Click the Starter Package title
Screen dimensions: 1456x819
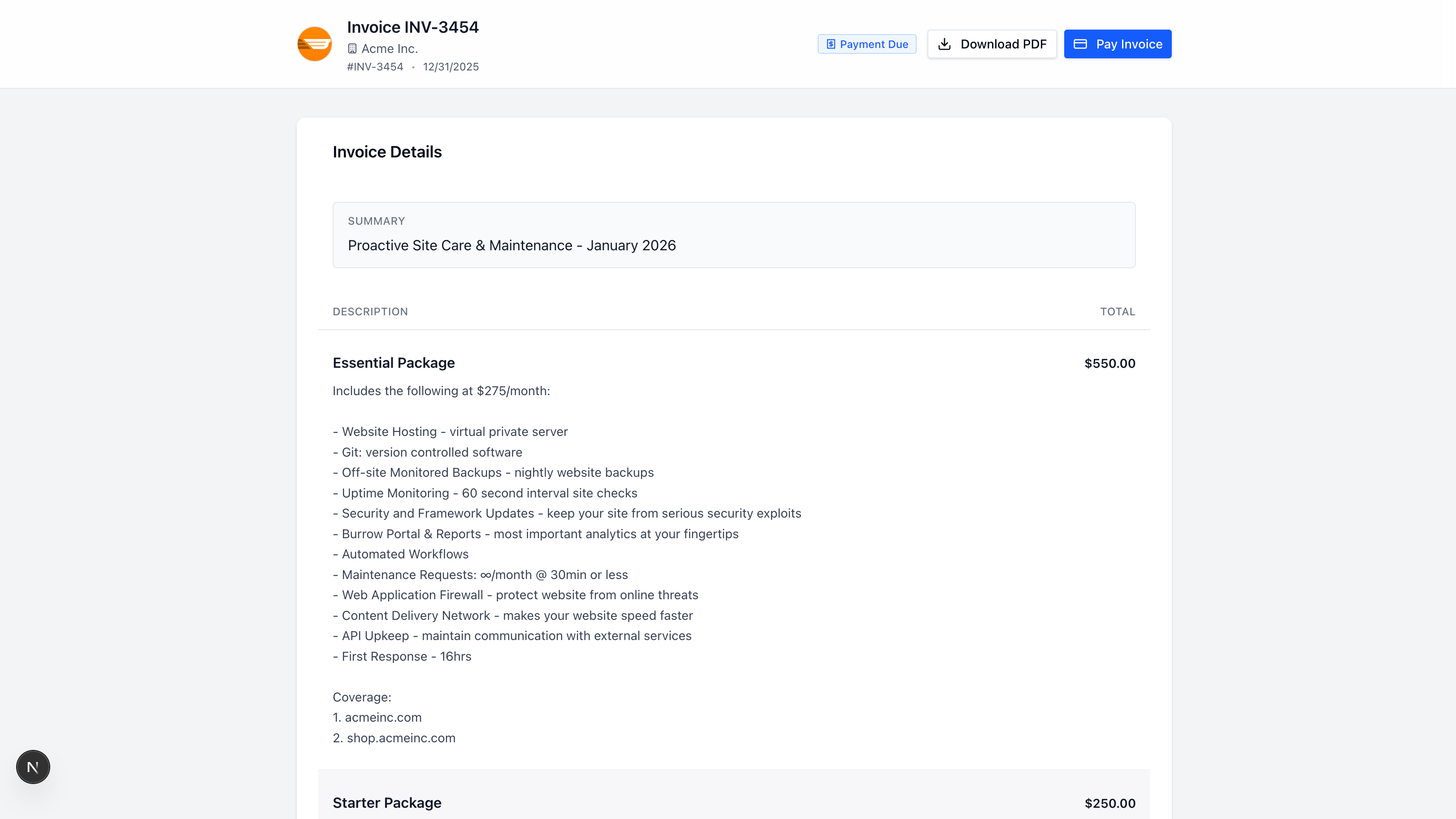[x=387, y=802]
